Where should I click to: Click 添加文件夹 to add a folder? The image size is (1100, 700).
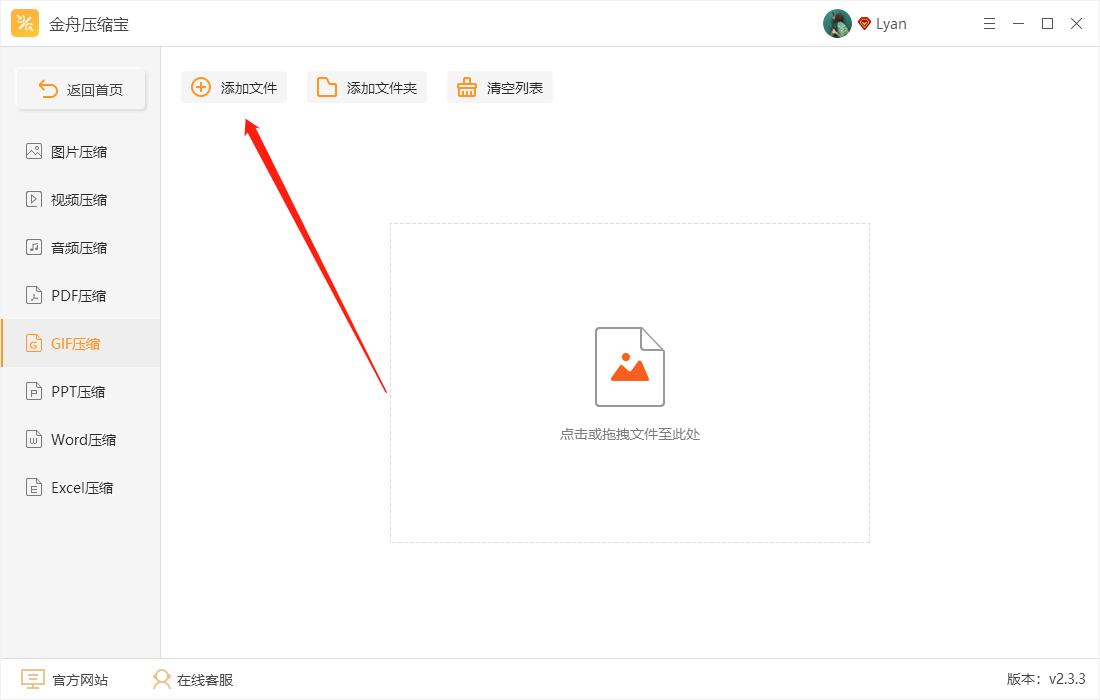[x=366, y=87]
